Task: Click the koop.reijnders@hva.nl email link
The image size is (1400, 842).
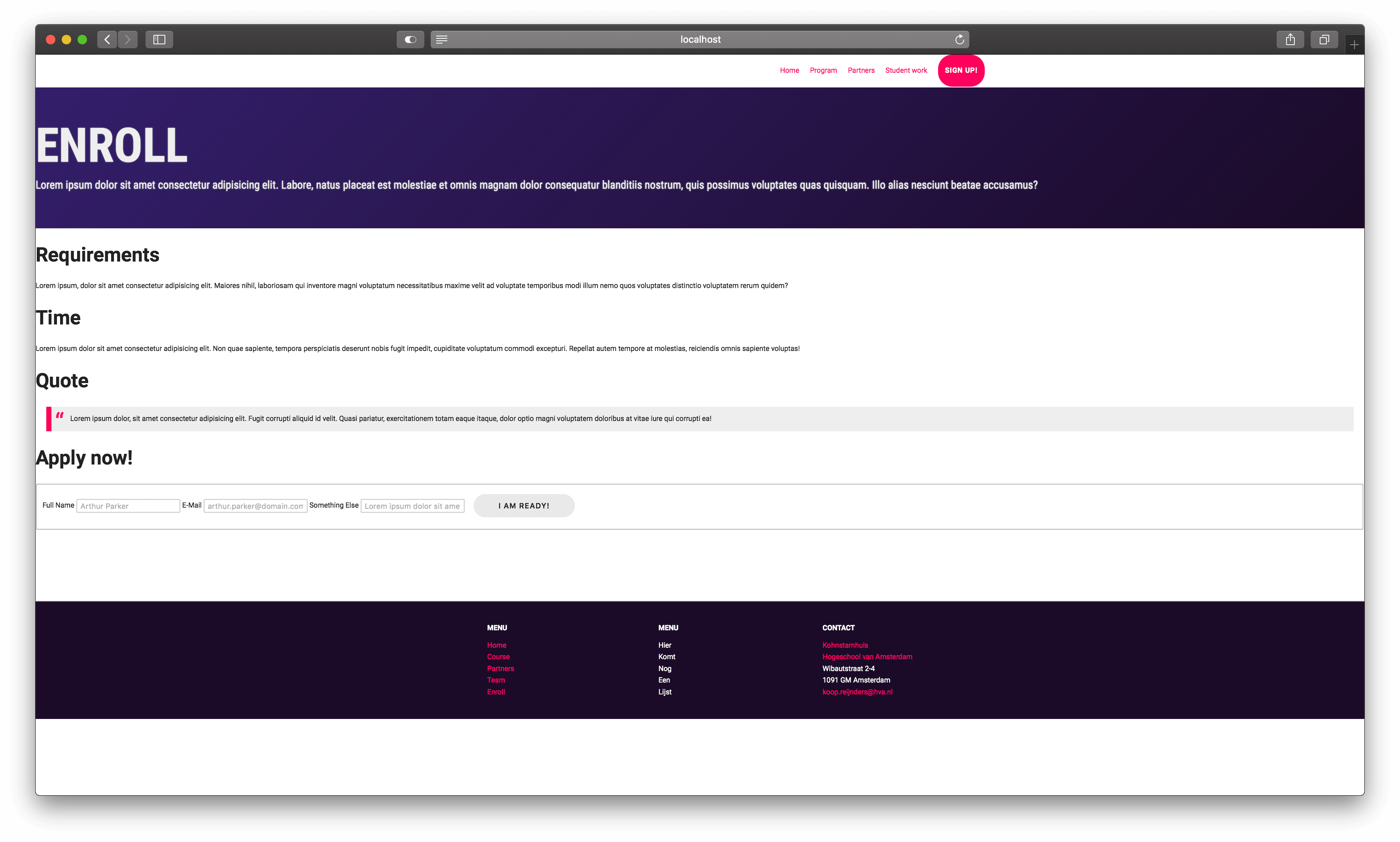Action: pos(857,692)
